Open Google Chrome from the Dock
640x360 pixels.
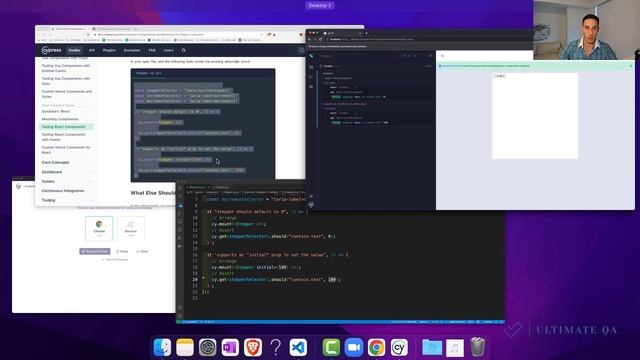pos(376,347)
